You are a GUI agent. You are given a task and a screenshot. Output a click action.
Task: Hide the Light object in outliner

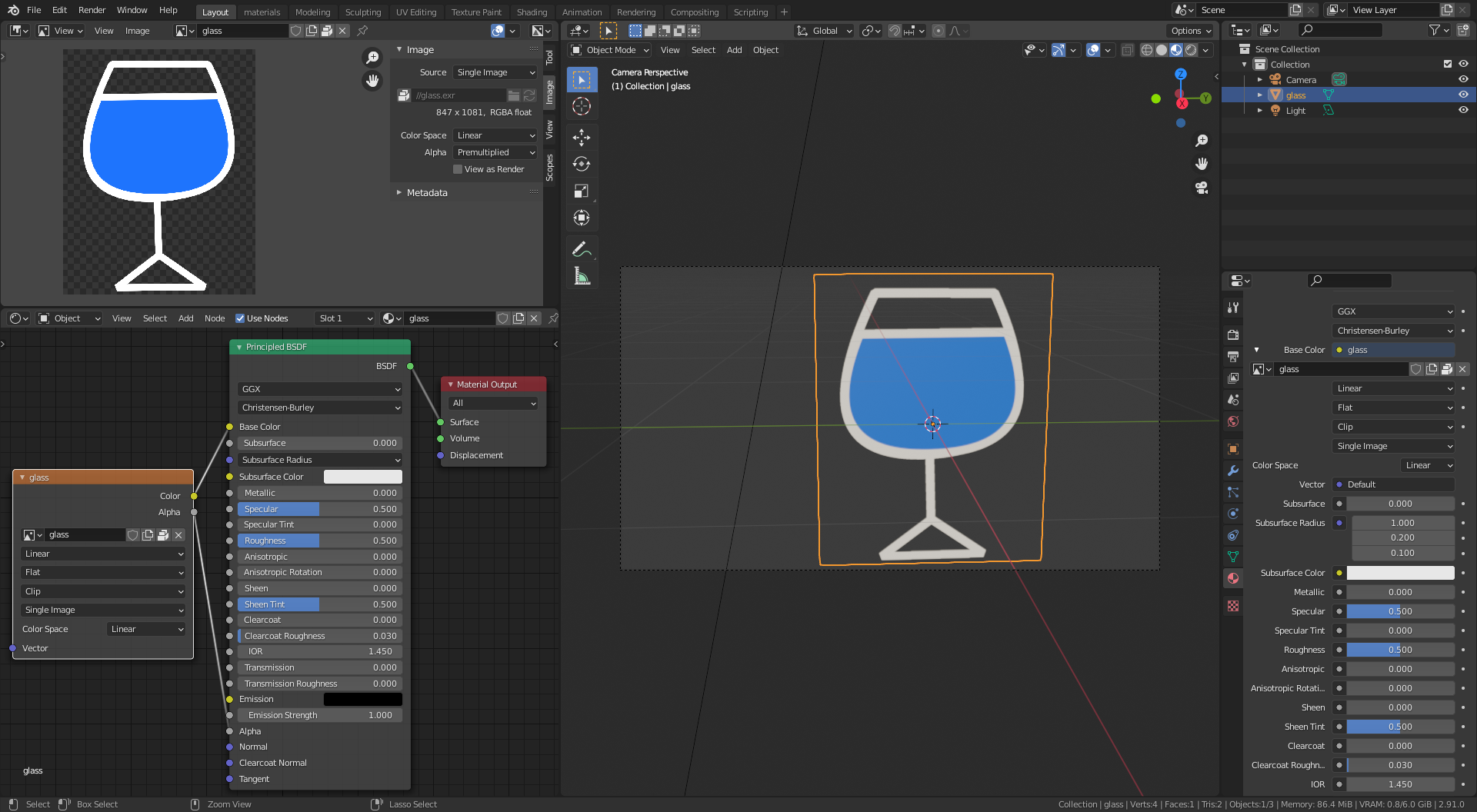[x=1463, y=110]
